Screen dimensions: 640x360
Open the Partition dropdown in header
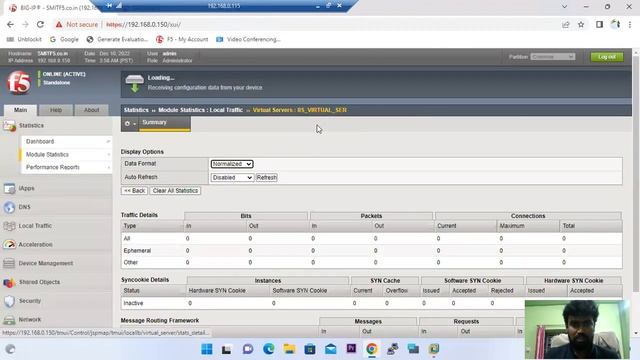(x=553, y=57)
